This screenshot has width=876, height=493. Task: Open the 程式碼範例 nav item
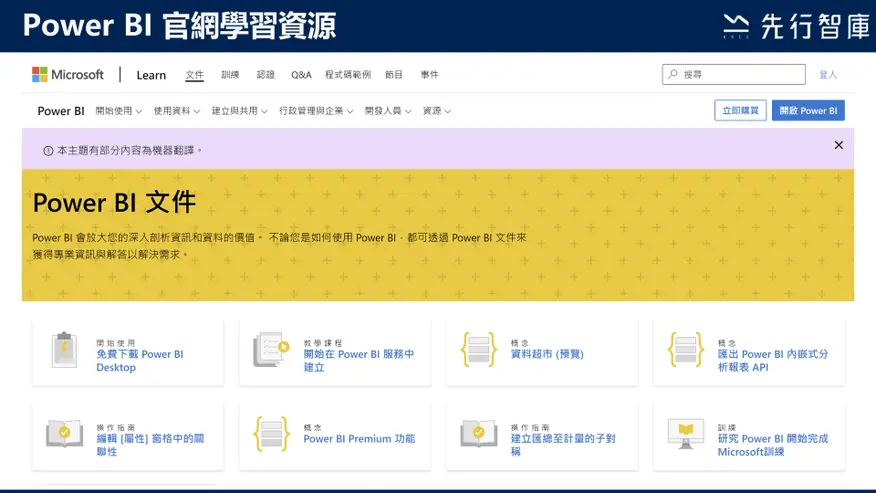click(x=348, y=74)
